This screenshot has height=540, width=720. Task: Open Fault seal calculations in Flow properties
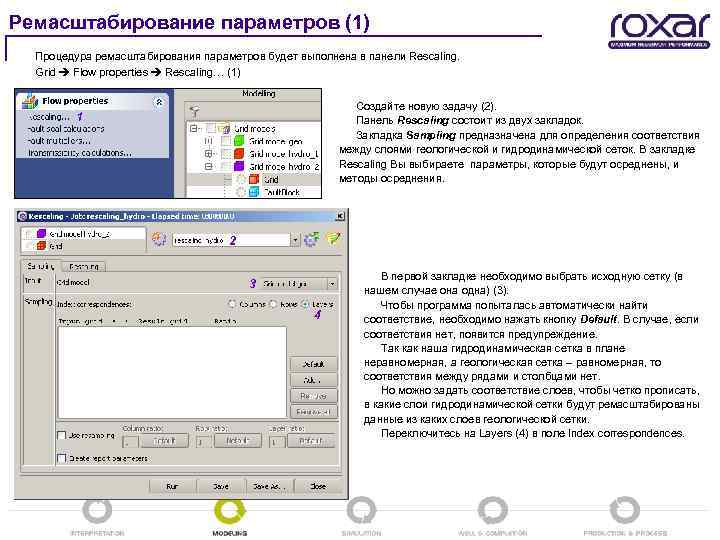pyautogui.click(x=66, y=129)
